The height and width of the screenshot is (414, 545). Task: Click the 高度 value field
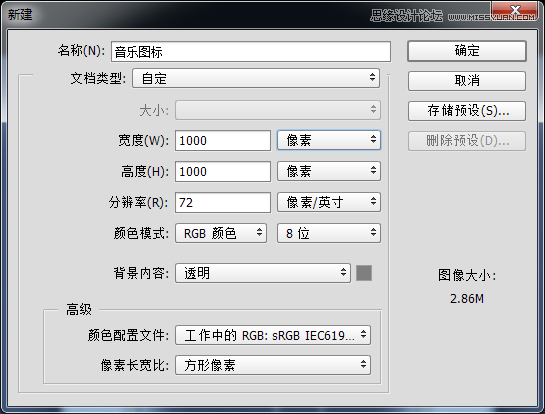click(223, 171)
